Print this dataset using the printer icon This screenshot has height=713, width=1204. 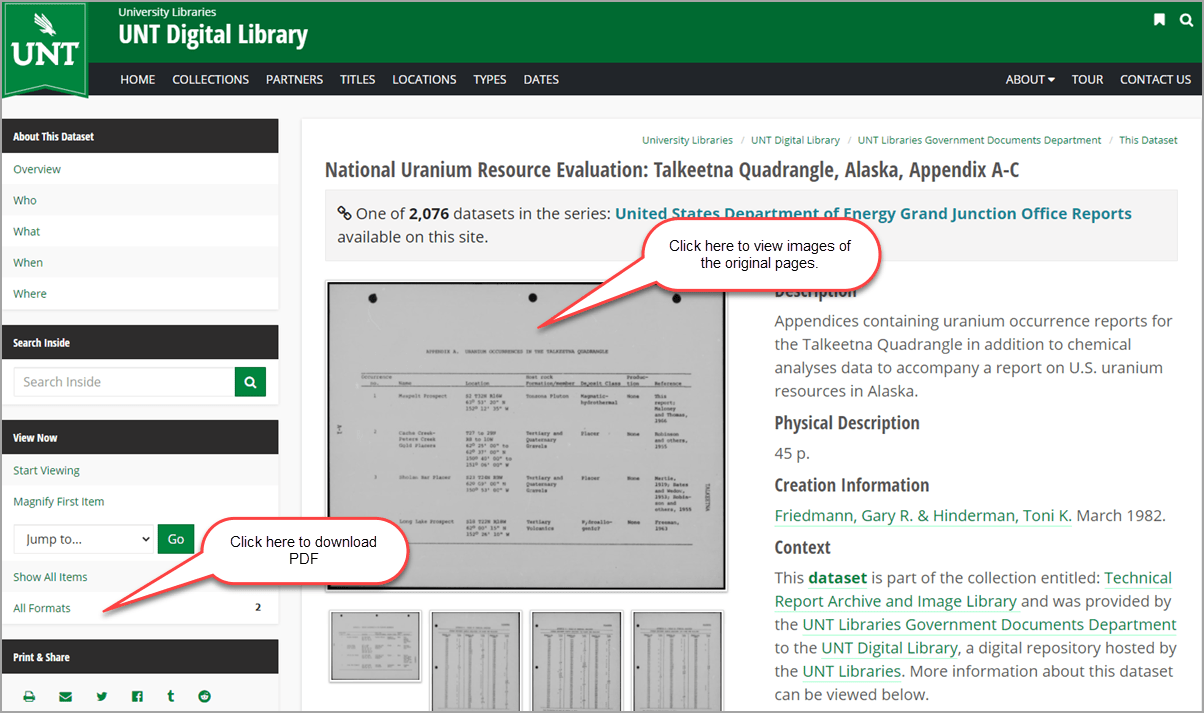(29, 695)
